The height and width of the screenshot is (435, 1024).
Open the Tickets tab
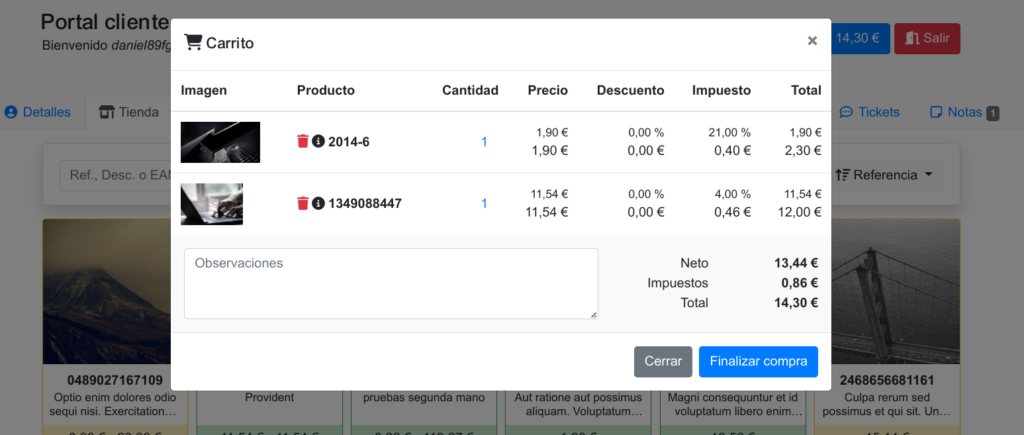tap(868, 112)
